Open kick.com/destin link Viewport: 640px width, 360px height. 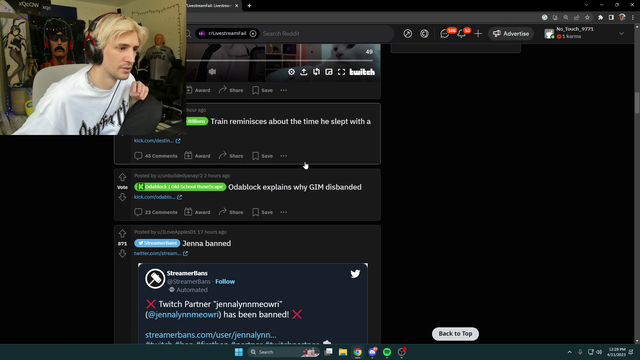coord(157,140)
